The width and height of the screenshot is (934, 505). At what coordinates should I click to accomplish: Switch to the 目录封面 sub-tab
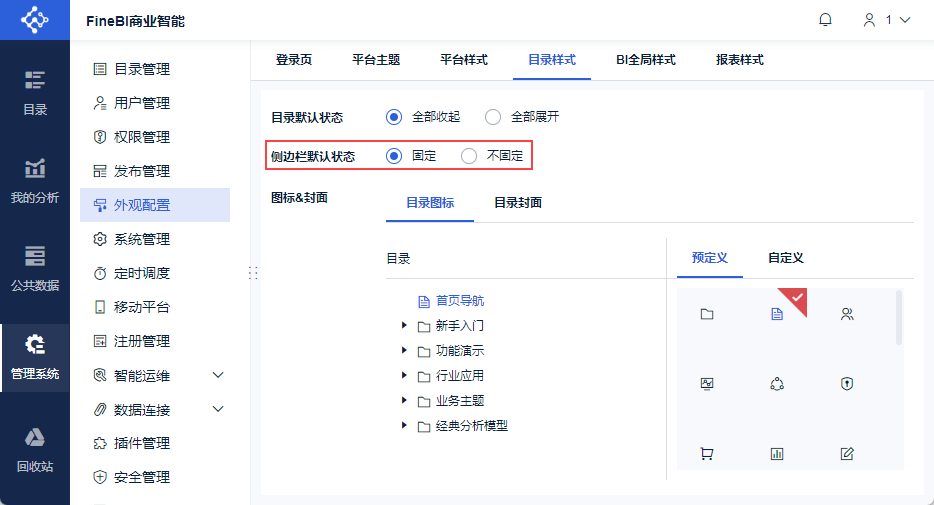click(518, 202)
